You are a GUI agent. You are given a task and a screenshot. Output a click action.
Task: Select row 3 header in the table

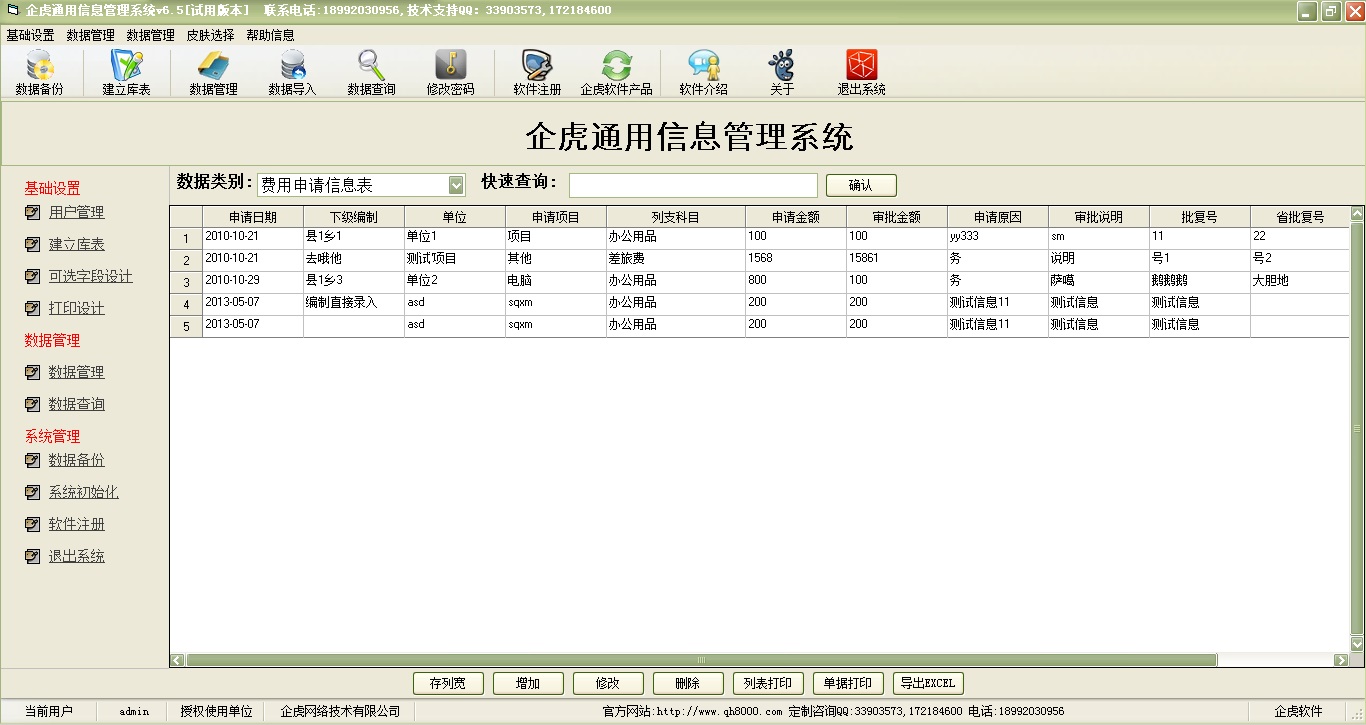tap(186, 282)
